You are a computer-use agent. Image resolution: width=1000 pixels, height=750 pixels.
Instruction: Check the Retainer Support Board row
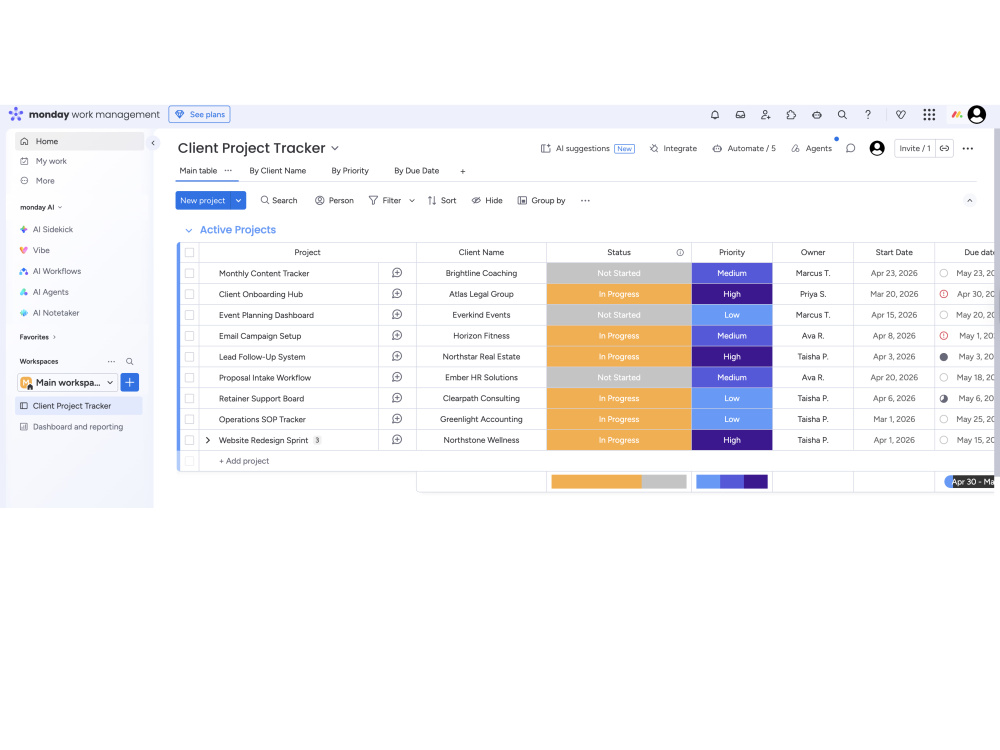(189, 399)
